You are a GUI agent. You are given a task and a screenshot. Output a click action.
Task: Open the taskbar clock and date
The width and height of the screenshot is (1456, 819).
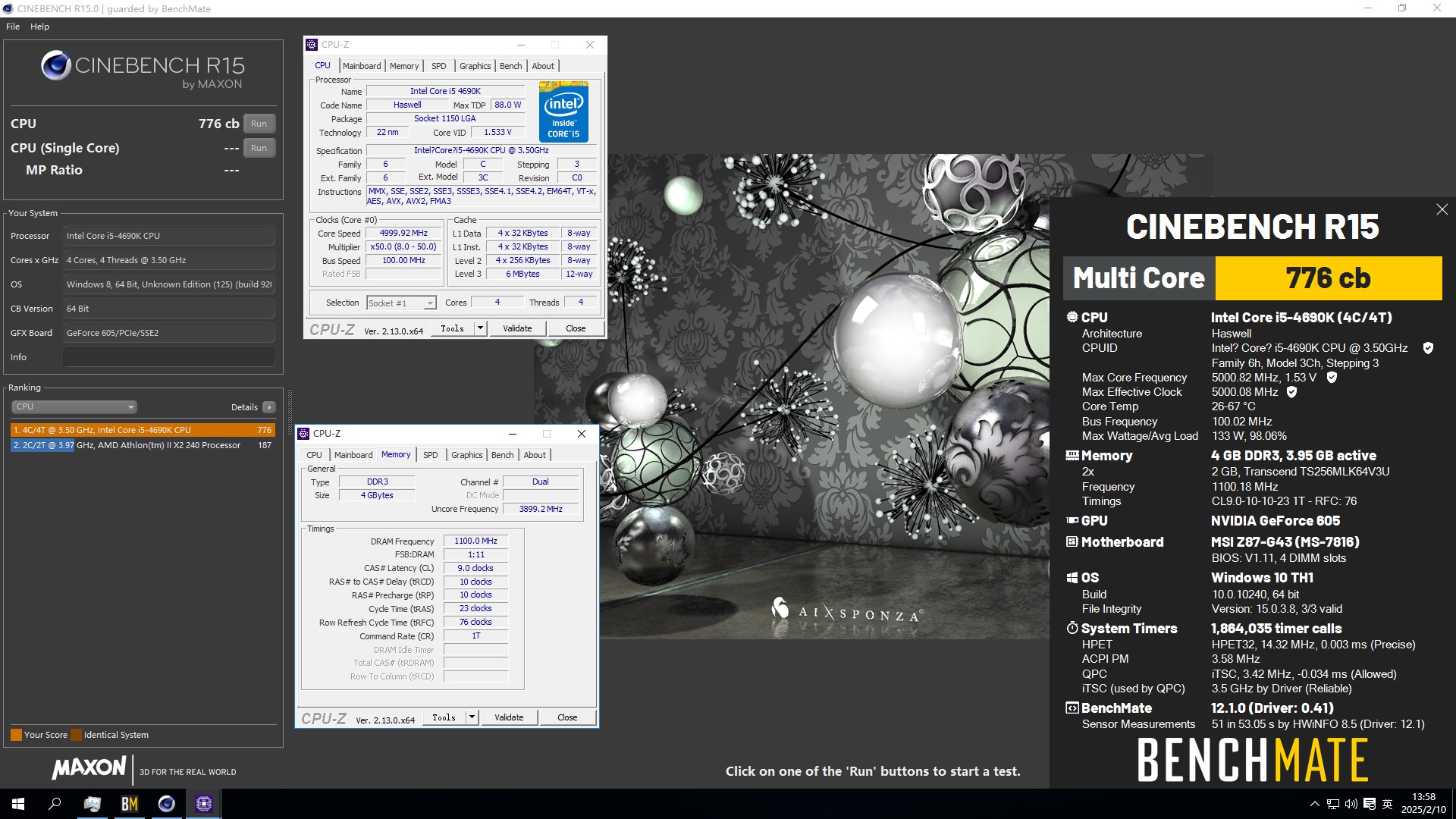pos(1423,804)
